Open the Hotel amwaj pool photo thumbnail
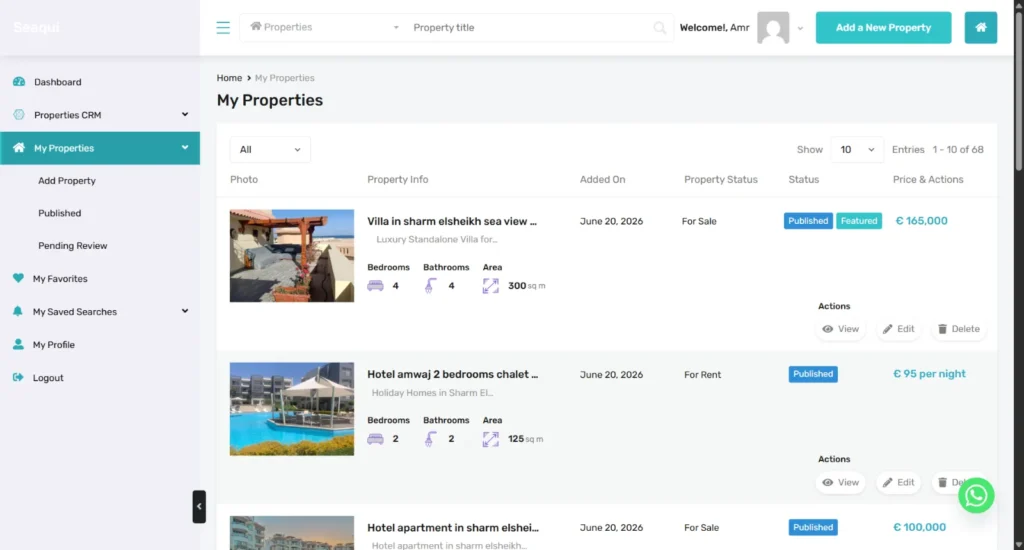 tap(292, 409)
